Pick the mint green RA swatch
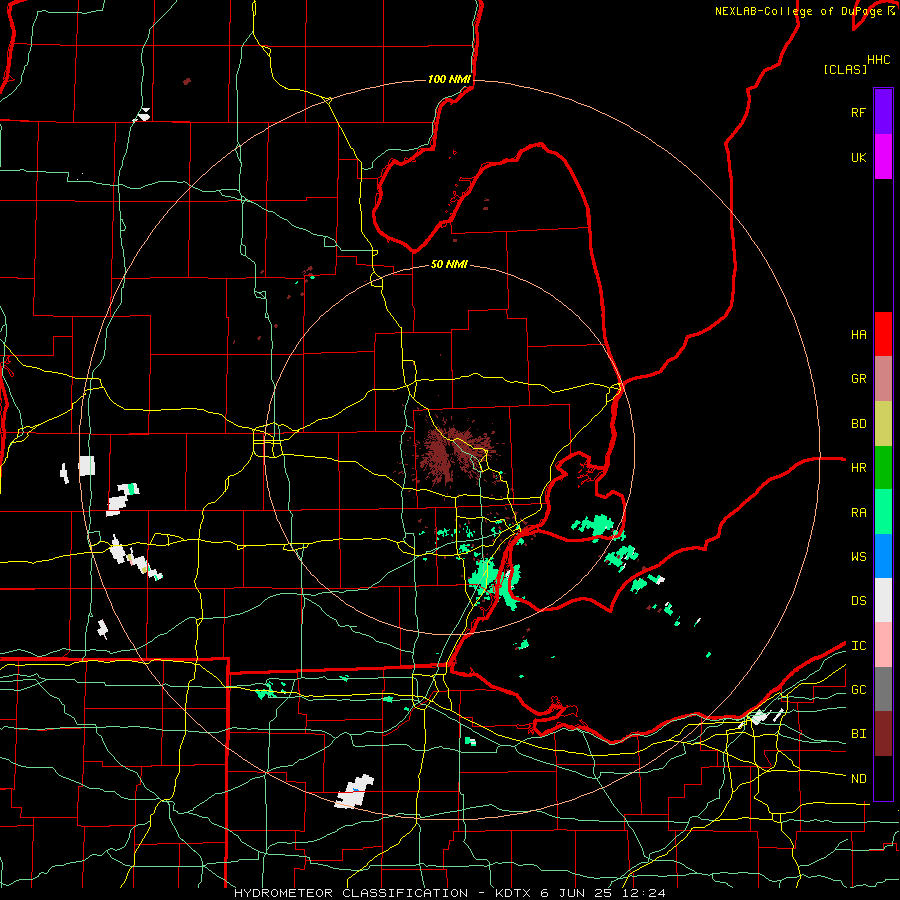The image size is (900, 900). point(883,512)
